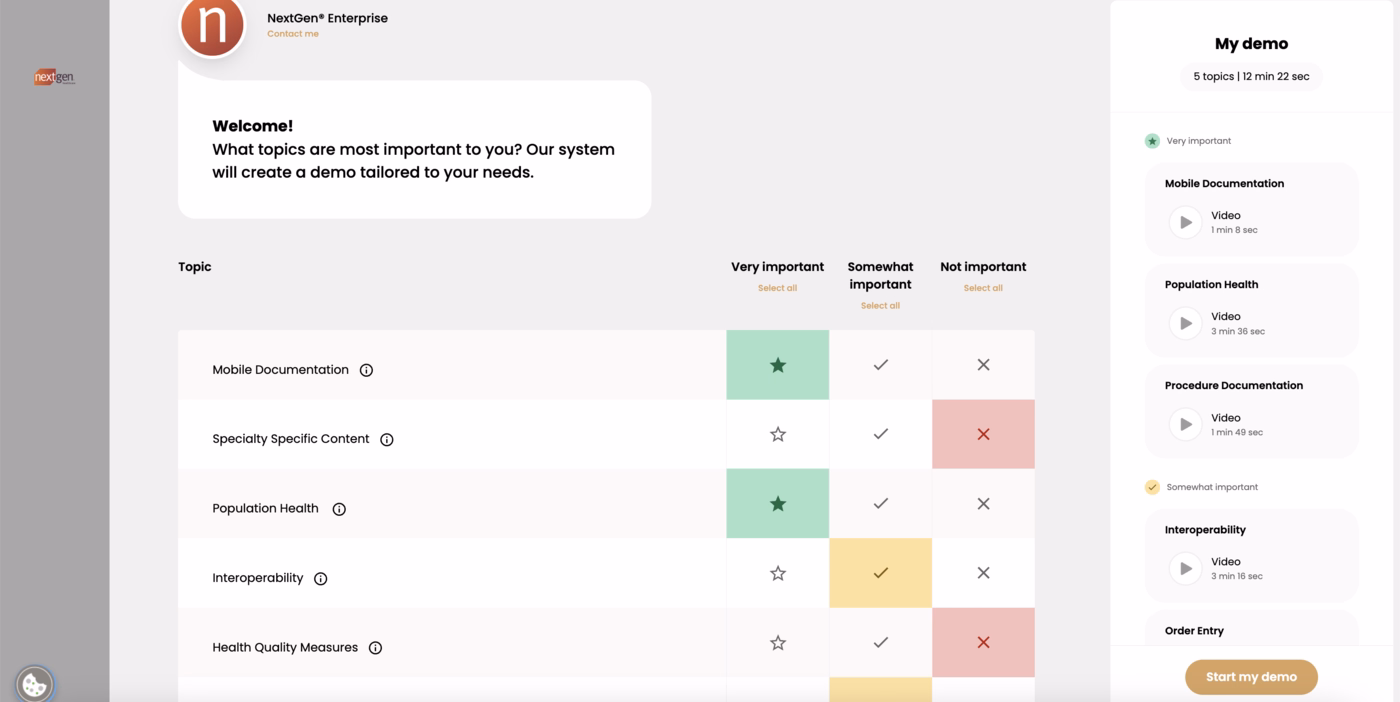Open the Contact me link
The height and width of the screenshot is (702, 1400).
pos(292,33)
